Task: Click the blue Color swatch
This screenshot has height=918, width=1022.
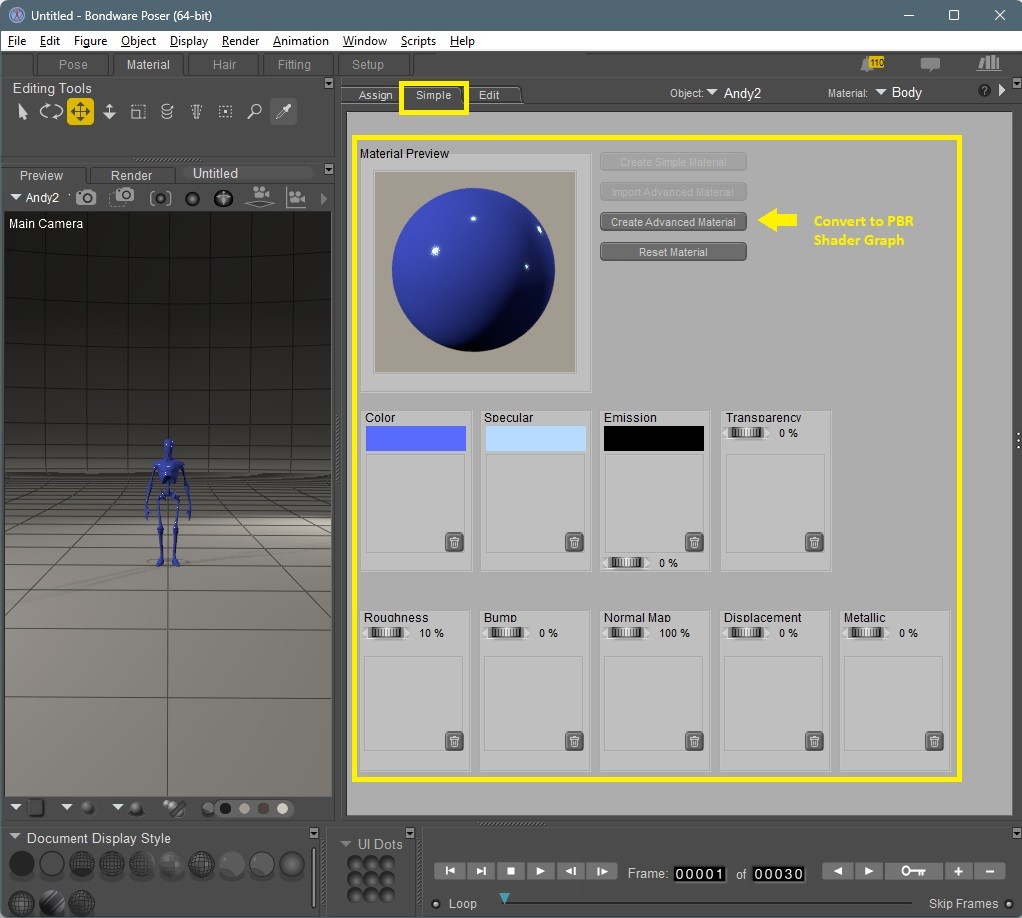Action: (x=416, y=438)
